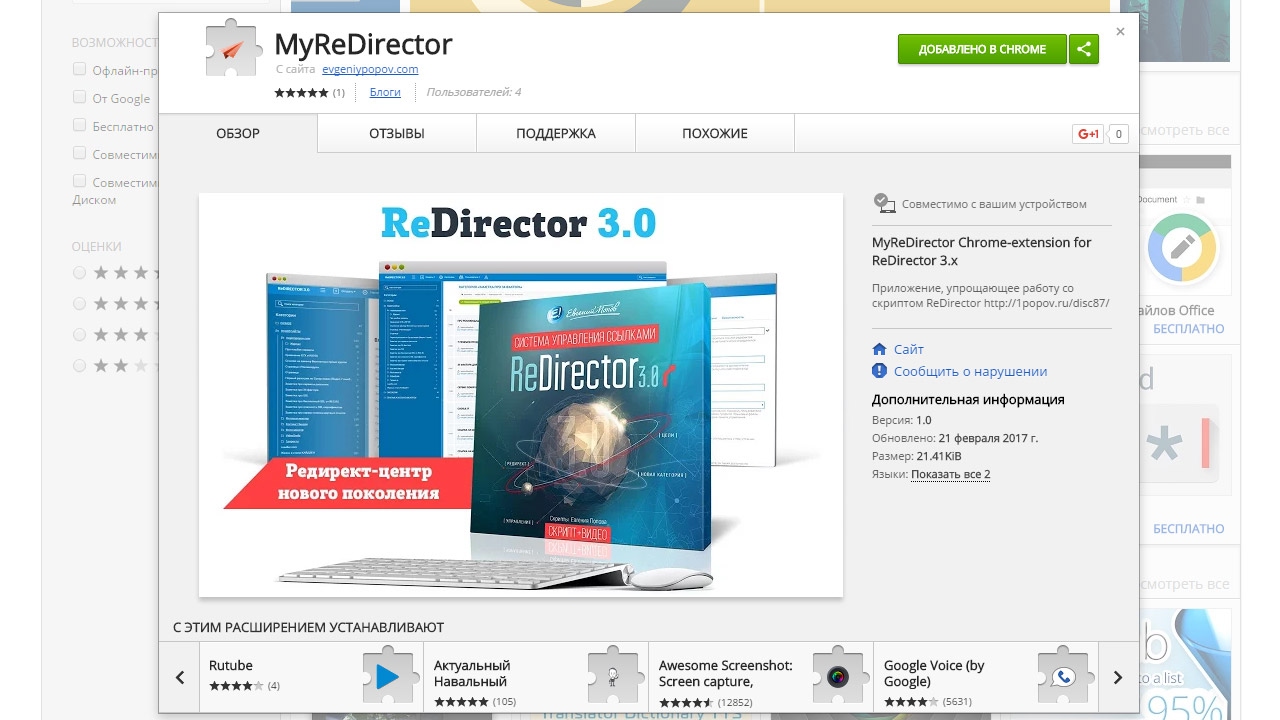Image resolution: width=1280 pixels, height=720 pixels.
Task: Open Awesome Screenshot: Screen capture extension
Action: (762, 677)
